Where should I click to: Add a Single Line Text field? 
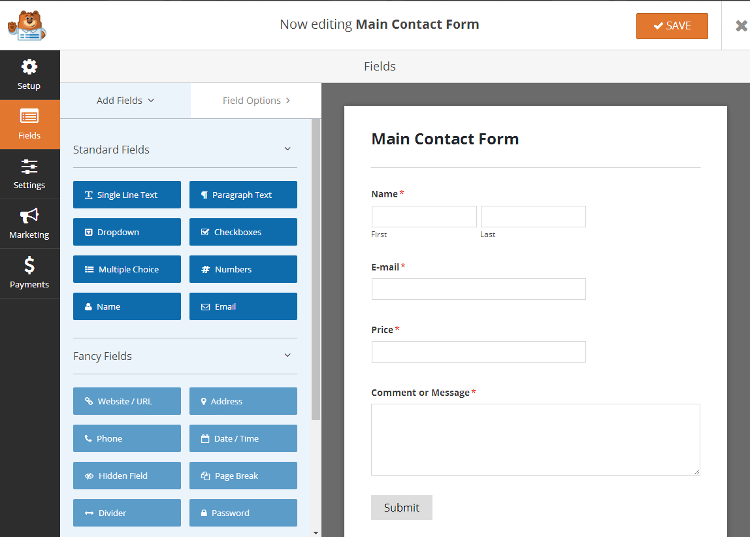coord(127,195)
